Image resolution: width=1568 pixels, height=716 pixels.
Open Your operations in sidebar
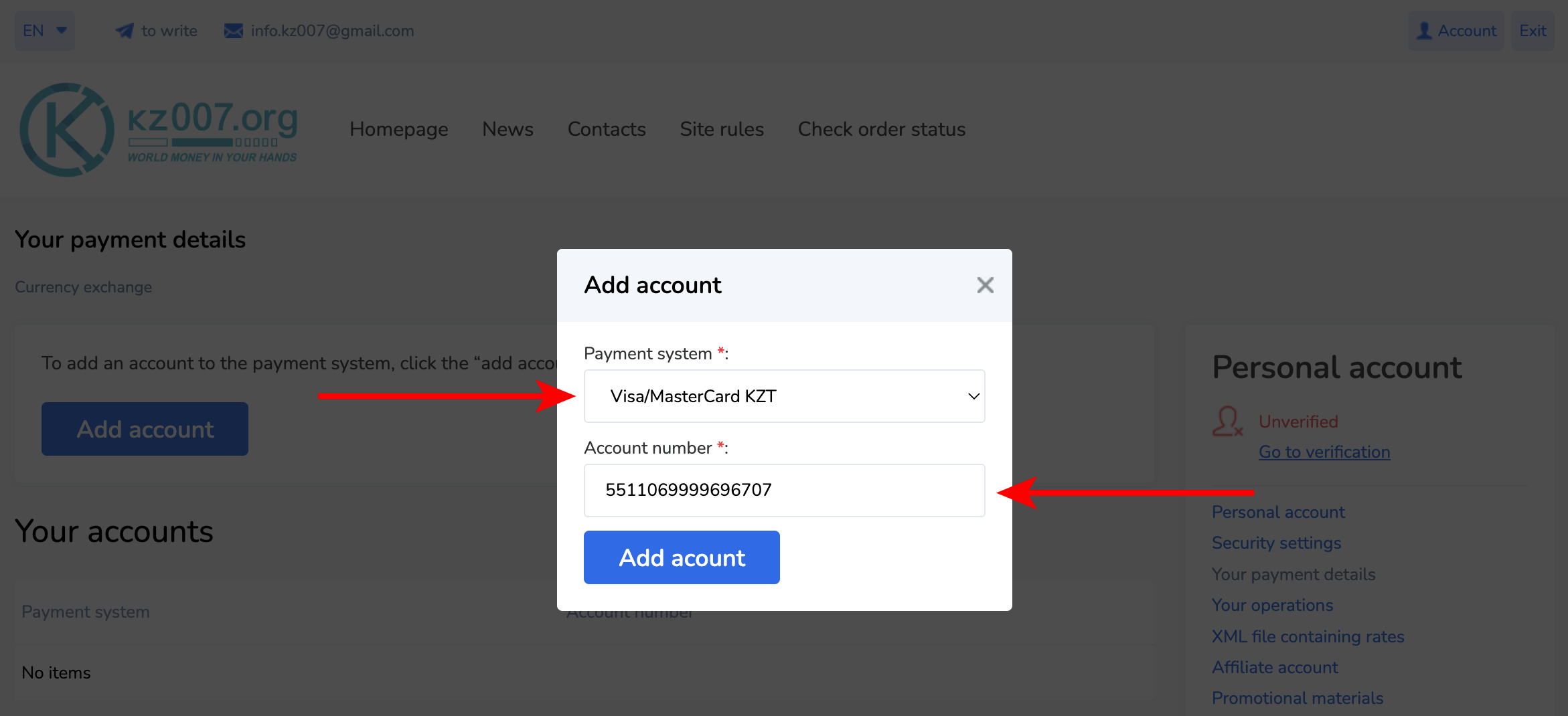point(1272,605)
